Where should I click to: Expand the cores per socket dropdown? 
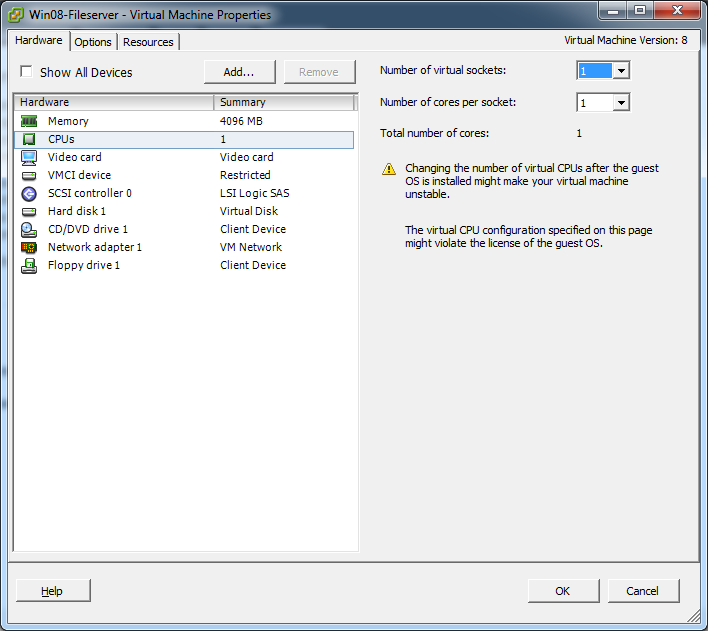tap(620, 103)
